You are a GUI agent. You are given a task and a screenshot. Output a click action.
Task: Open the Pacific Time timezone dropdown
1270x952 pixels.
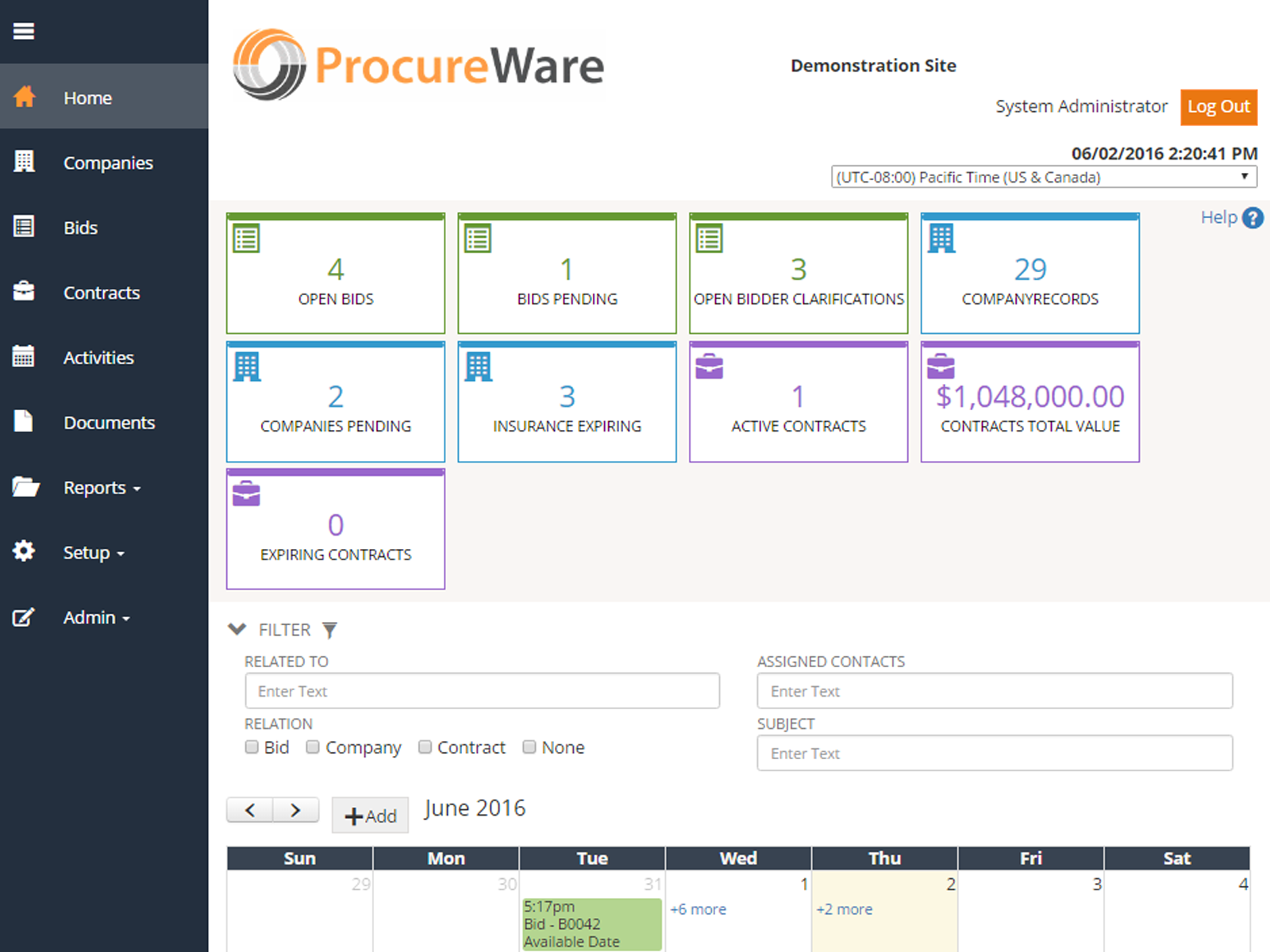[x=1044, y=177]
